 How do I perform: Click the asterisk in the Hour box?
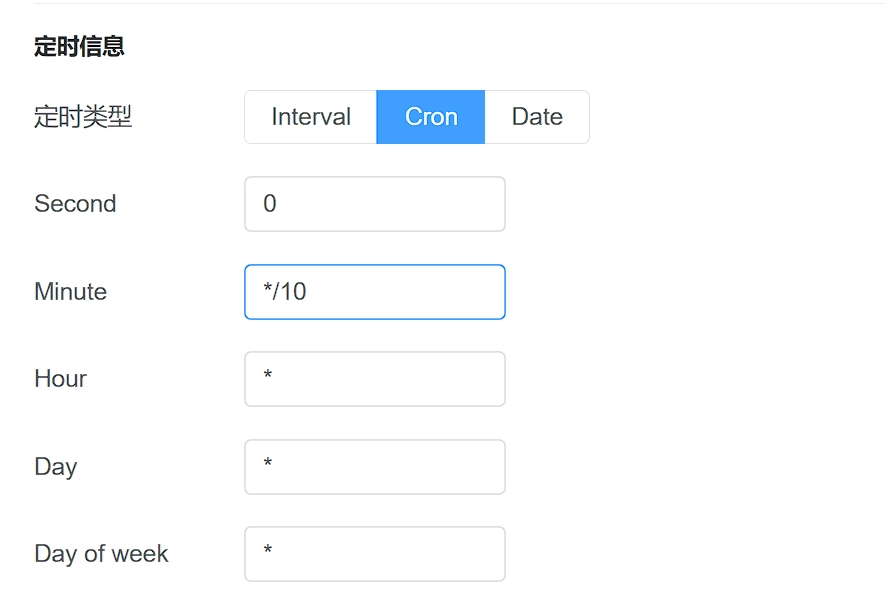(x=268, y=377)
